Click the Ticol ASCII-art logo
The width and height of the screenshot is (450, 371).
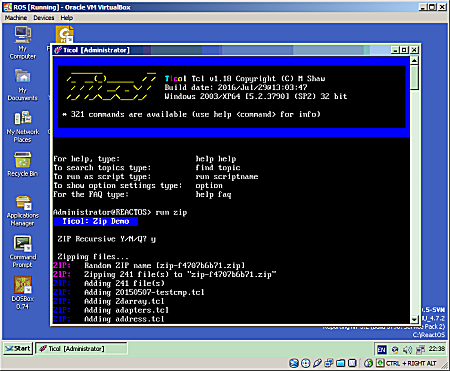click(111, 86)
